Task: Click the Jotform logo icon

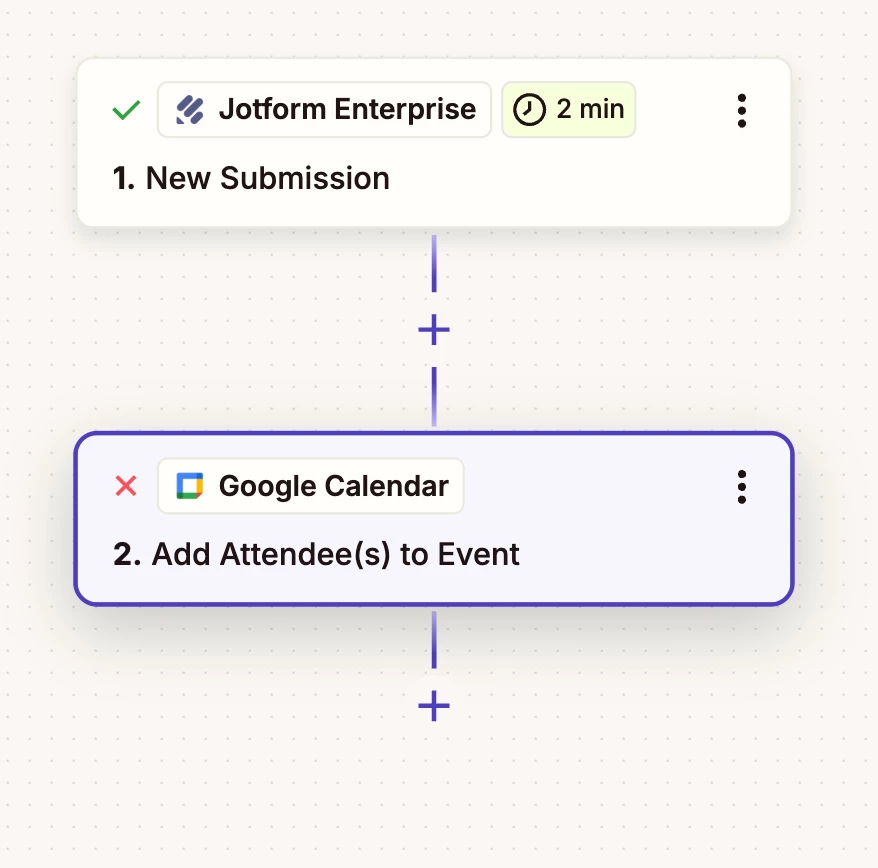Action: [x=190, y=110]
